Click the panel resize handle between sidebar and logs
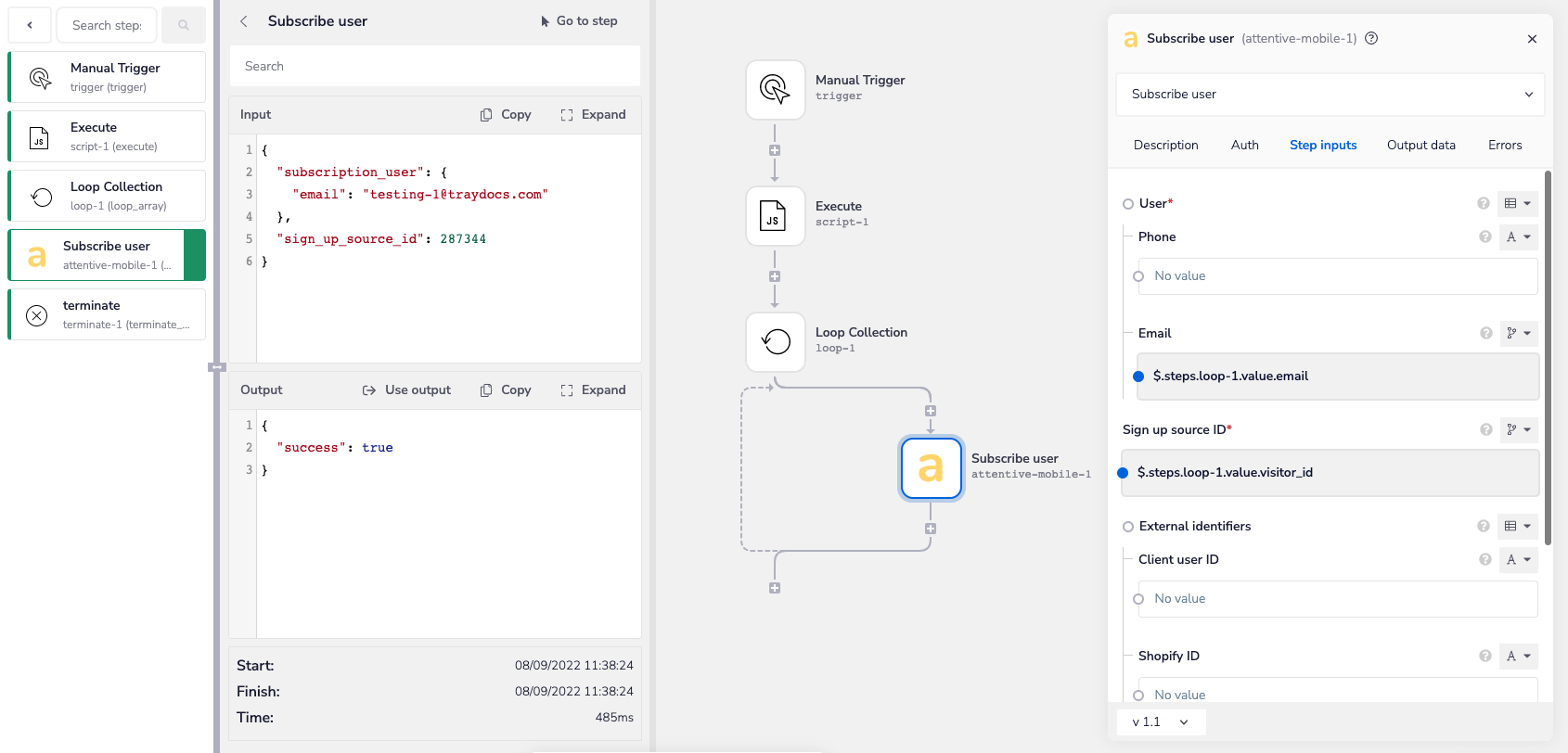Viewport: 1568px width, 753px height. (x=217, y=367)
